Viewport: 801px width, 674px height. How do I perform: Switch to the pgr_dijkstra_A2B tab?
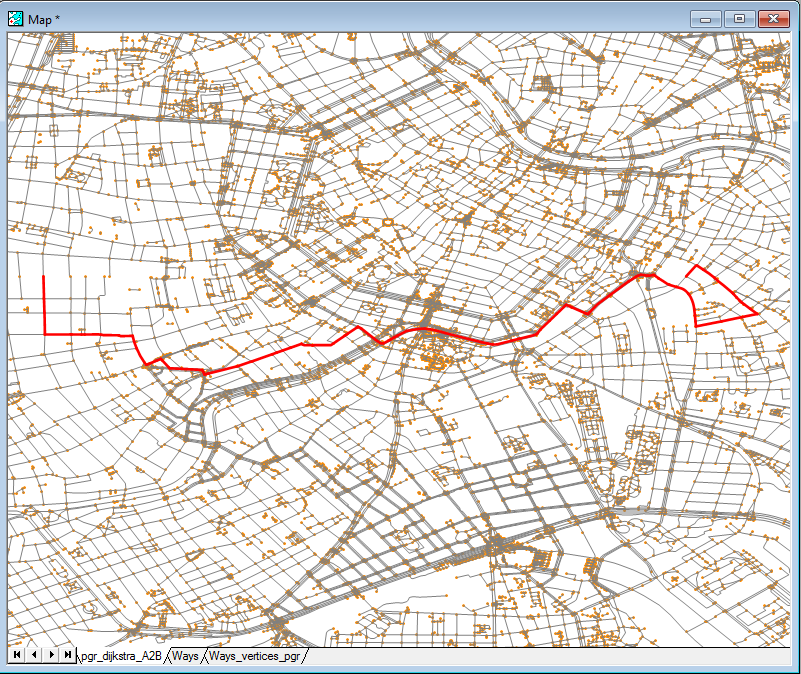122,656
